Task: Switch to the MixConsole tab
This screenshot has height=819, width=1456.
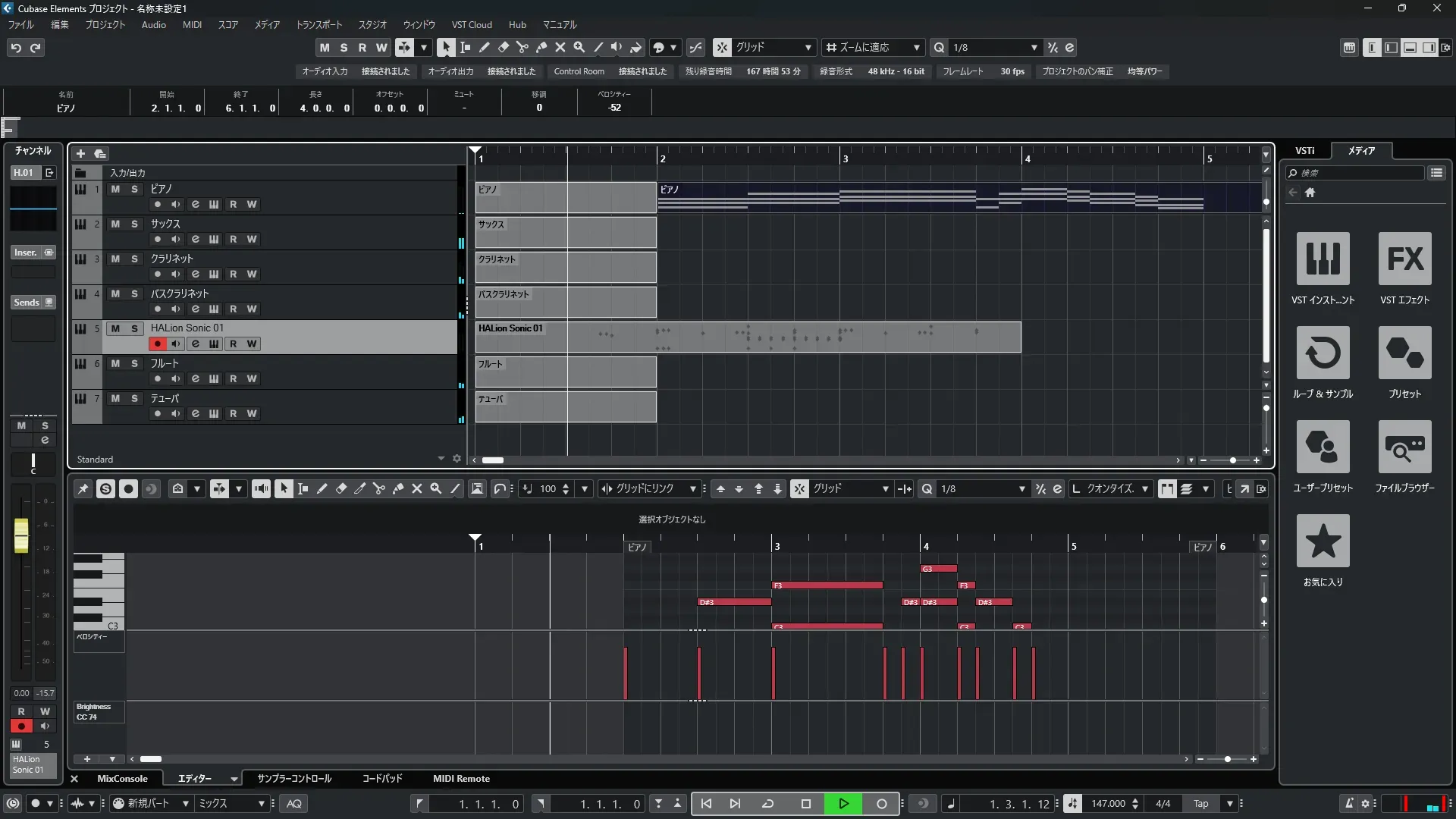Action: [122, 779]
